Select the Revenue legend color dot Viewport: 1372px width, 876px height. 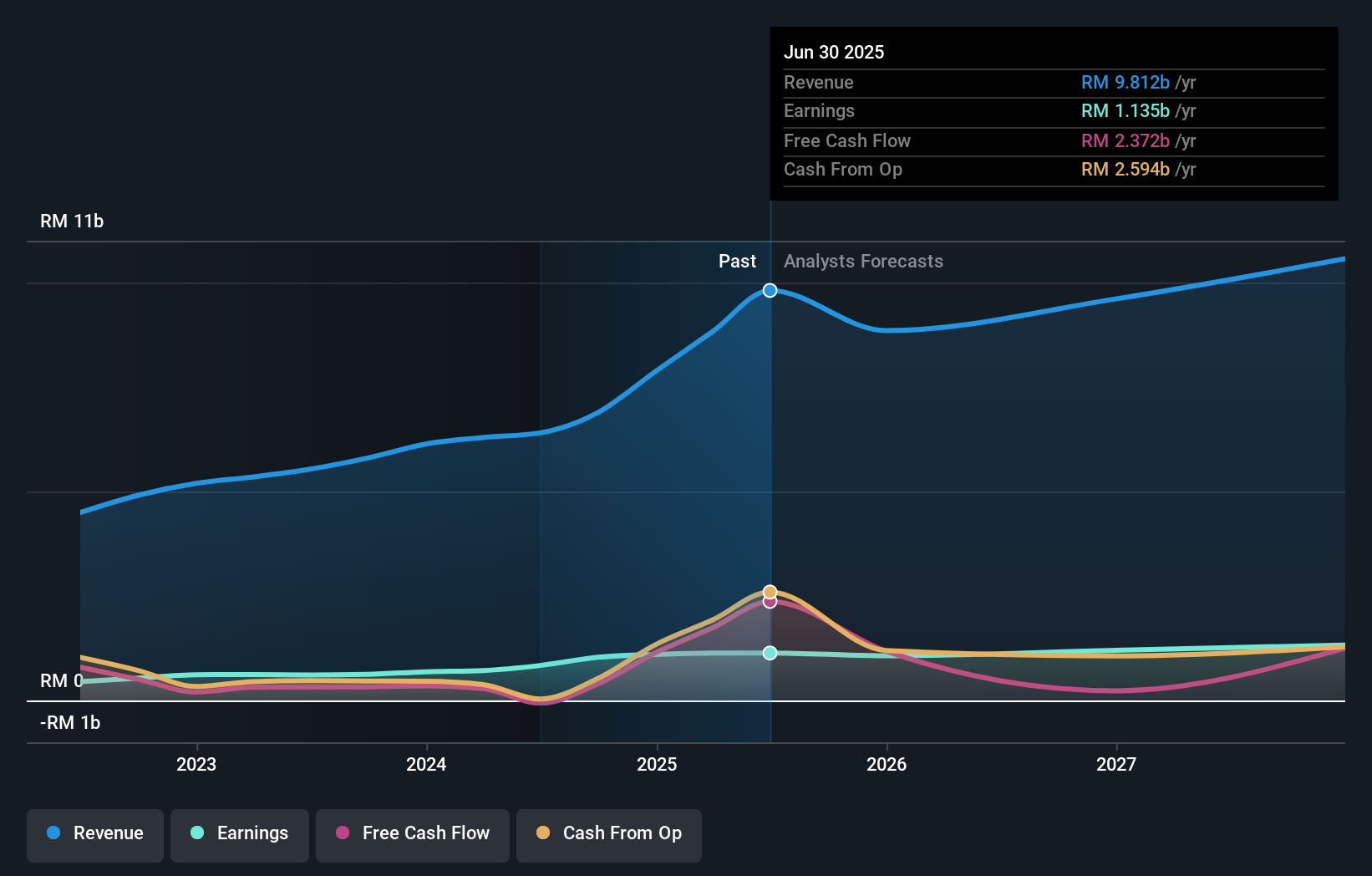point(55,833)
